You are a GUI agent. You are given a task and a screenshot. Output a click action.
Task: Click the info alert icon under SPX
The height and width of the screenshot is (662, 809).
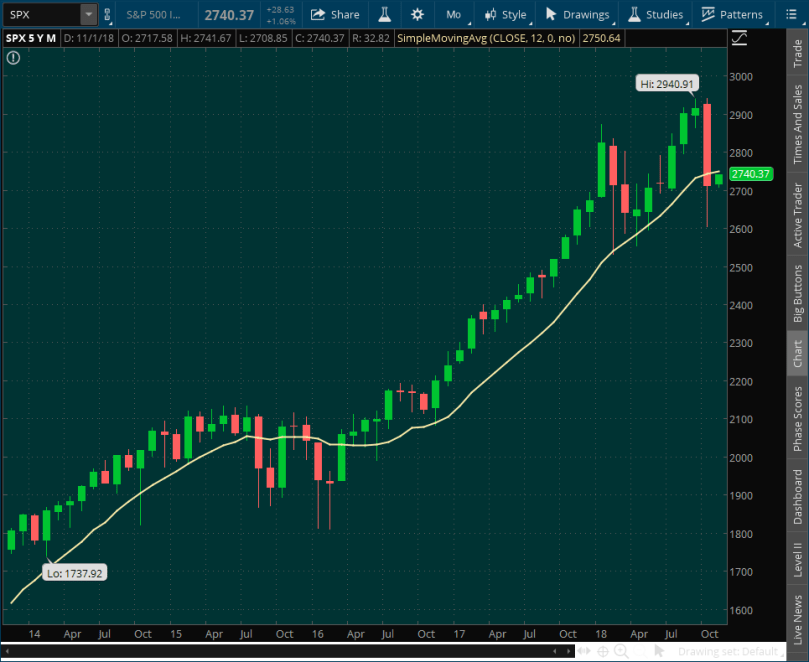(x=13, y=58)
